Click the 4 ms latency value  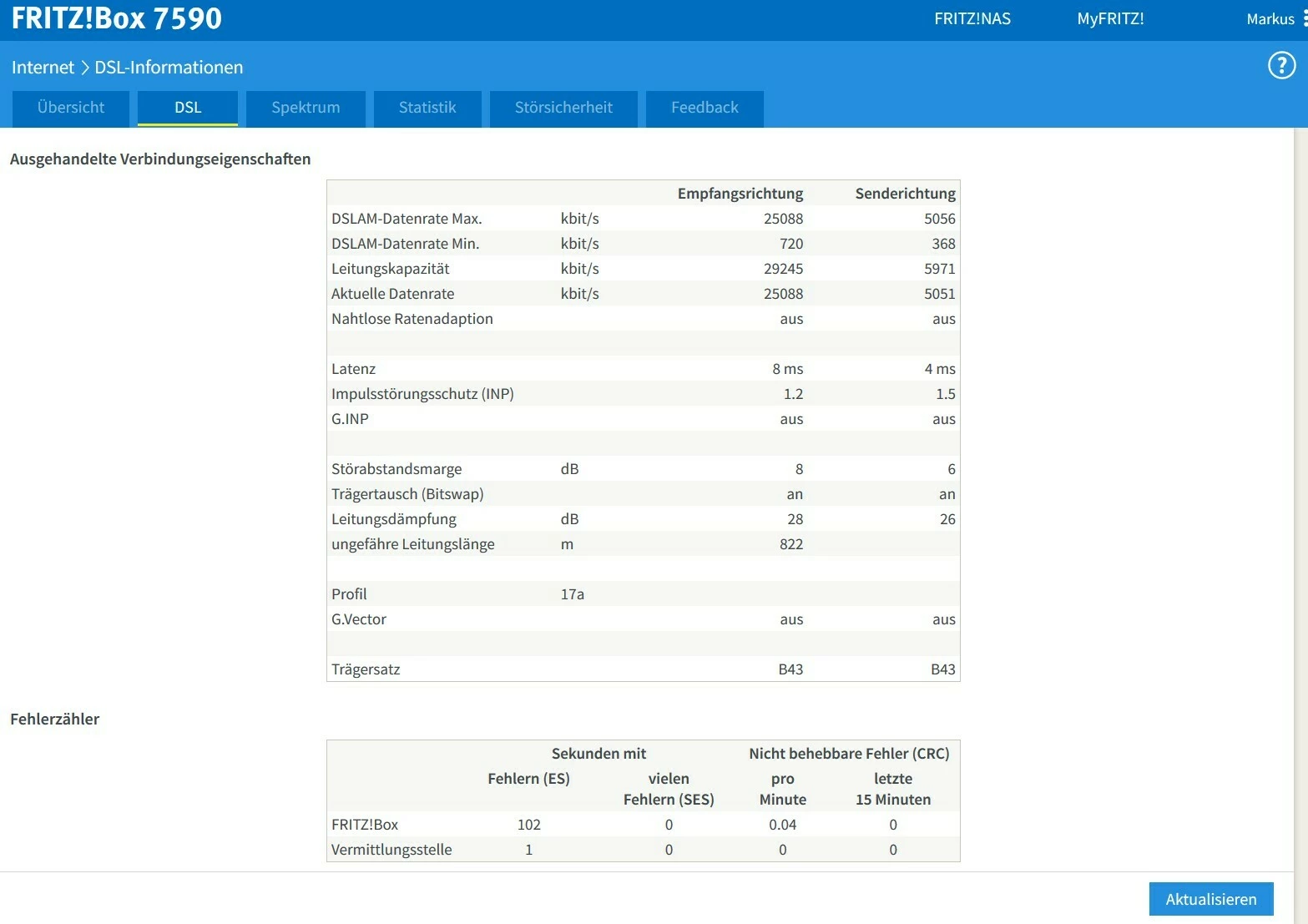point(940,369)
